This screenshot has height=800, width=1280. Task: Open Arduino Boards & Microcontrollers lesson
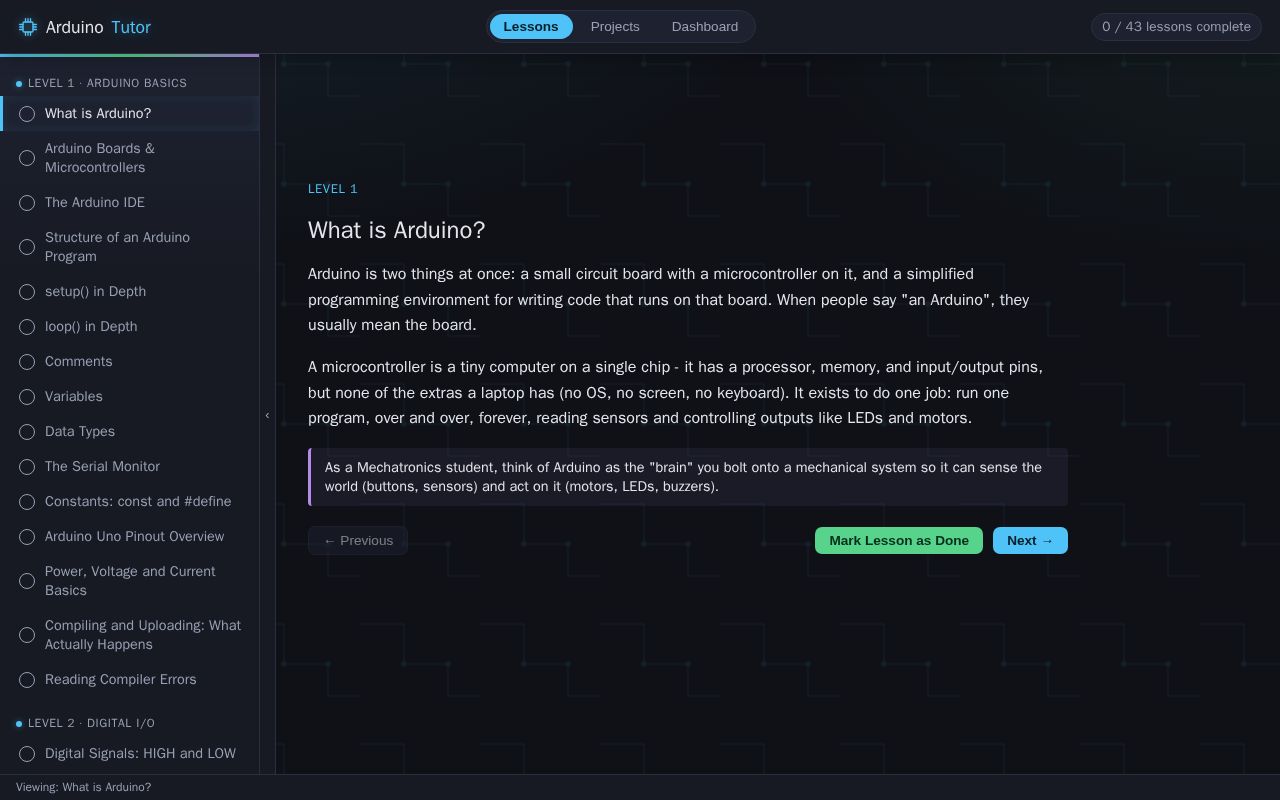[x=130, y=158]
